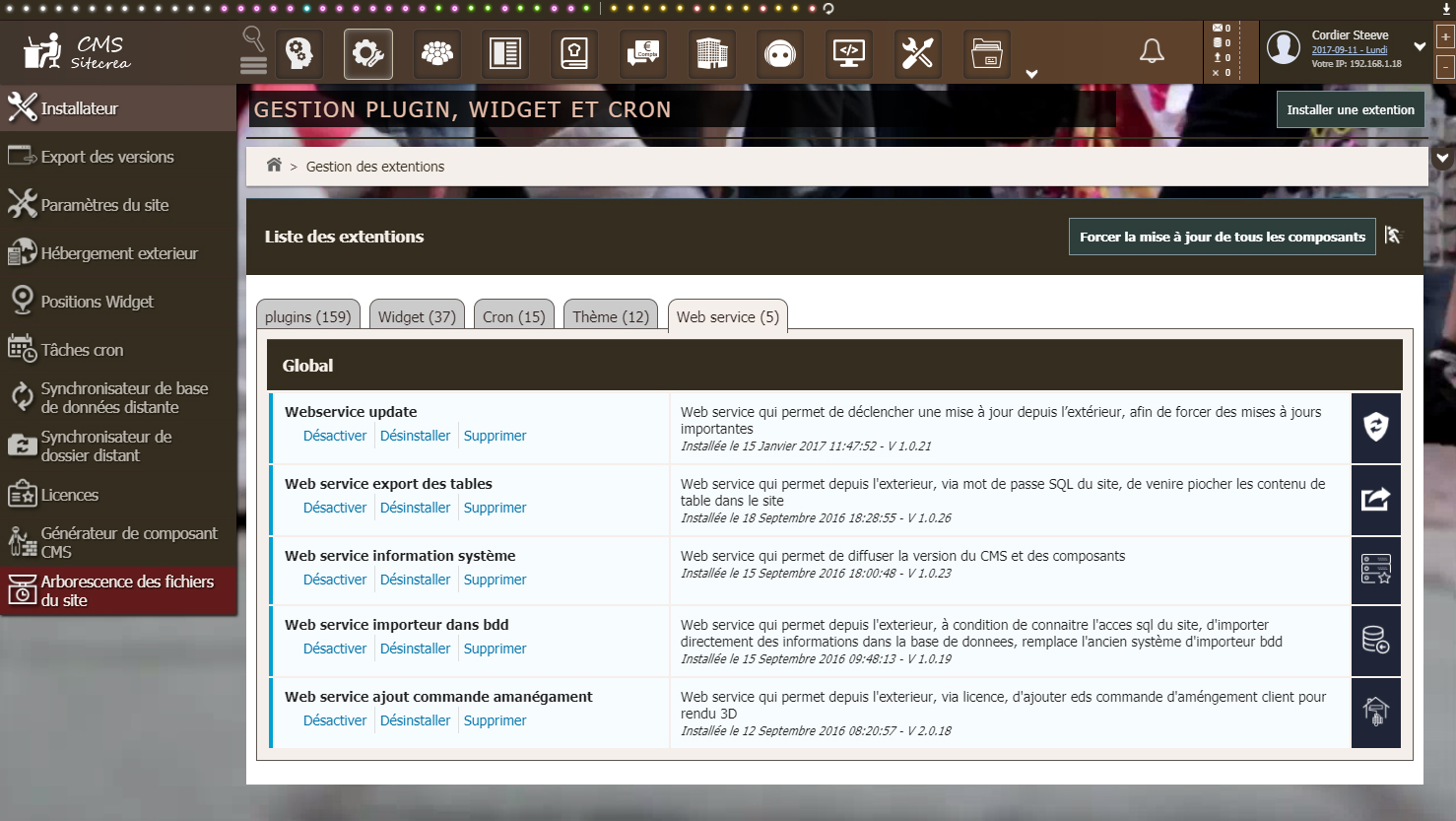Open the code monitor developer icon

point(848,53)
